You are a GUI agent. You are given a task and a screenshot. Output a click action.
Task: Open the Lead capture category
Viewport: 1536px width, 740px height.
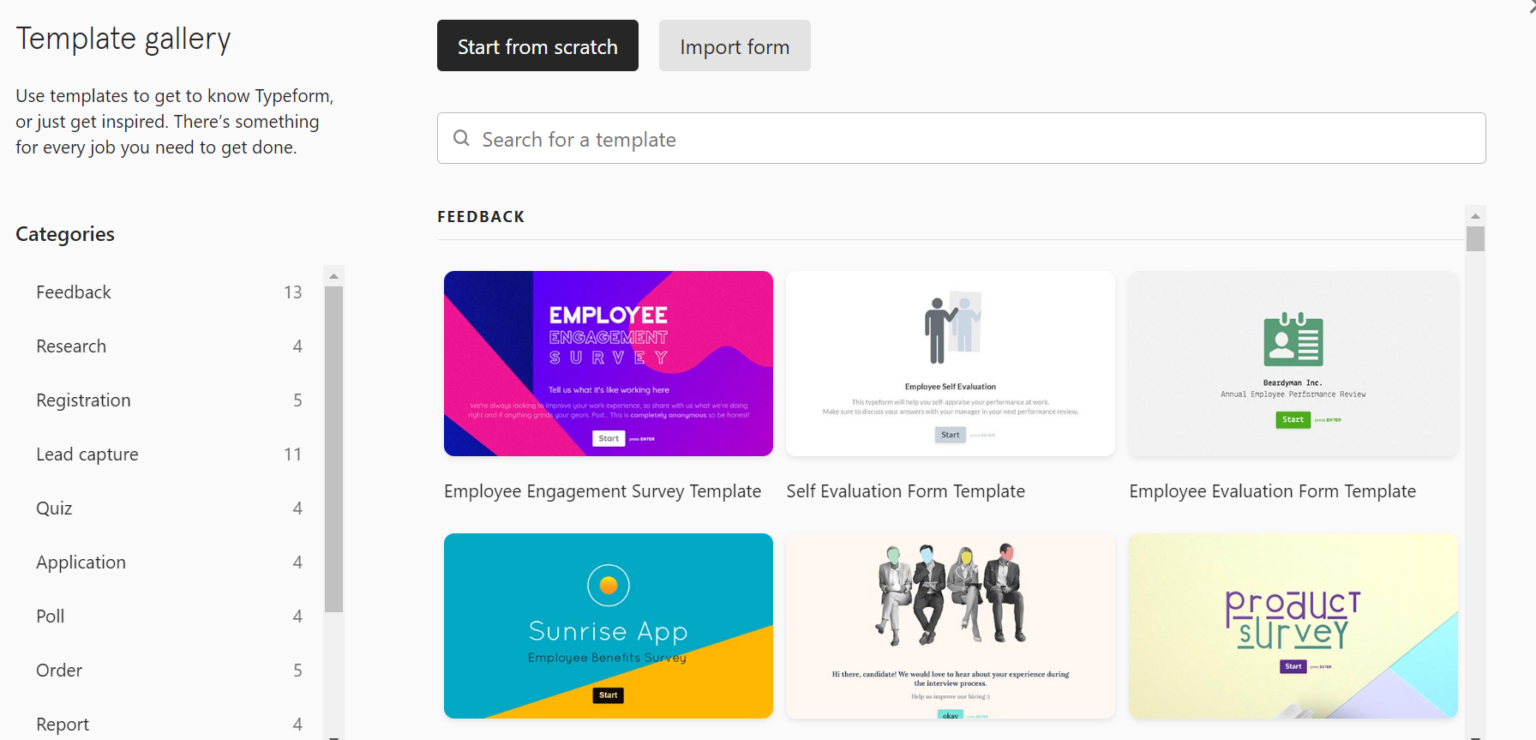(86, 454)
